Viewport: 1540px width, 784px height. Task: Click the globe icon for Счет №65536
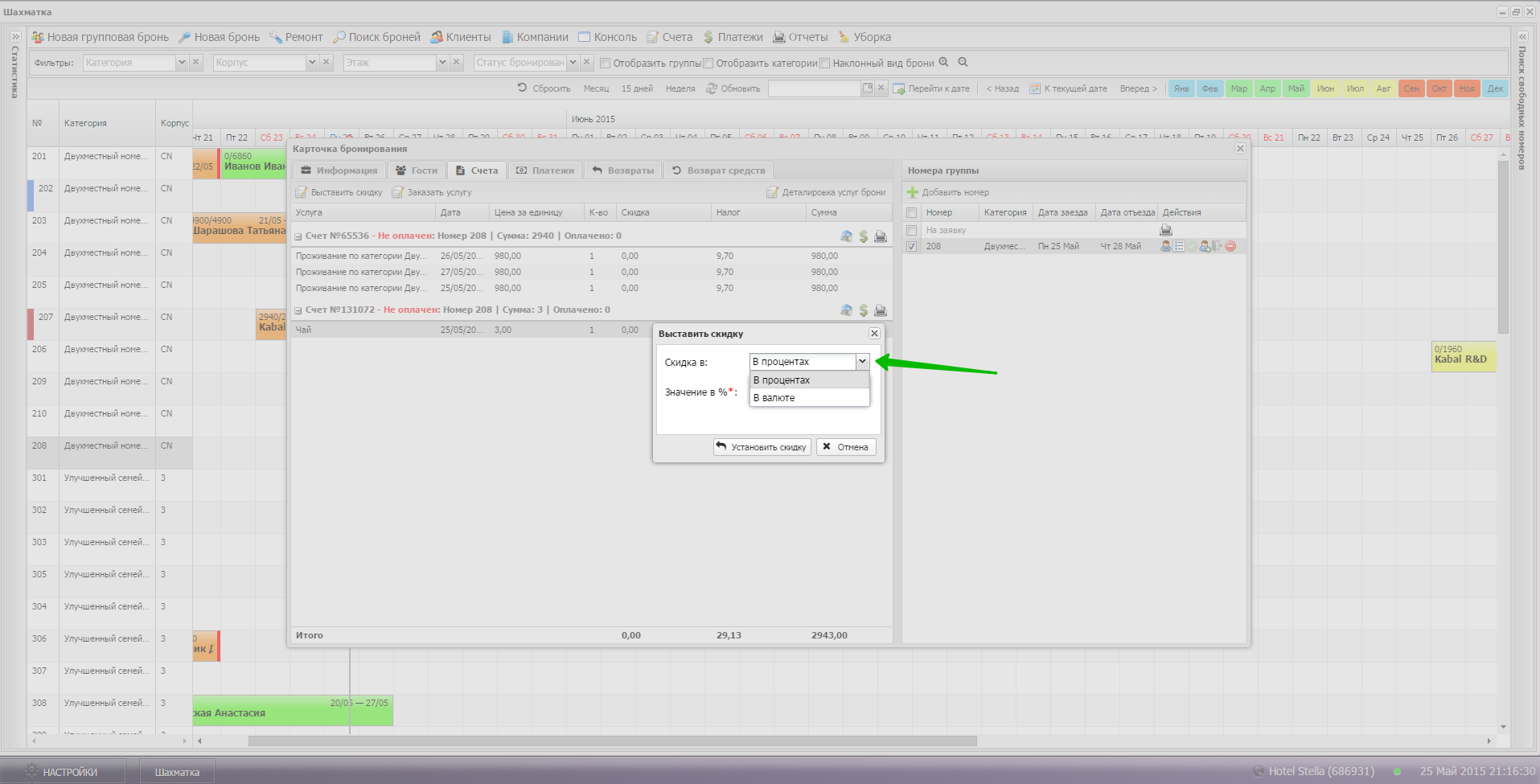click(846, 236)
